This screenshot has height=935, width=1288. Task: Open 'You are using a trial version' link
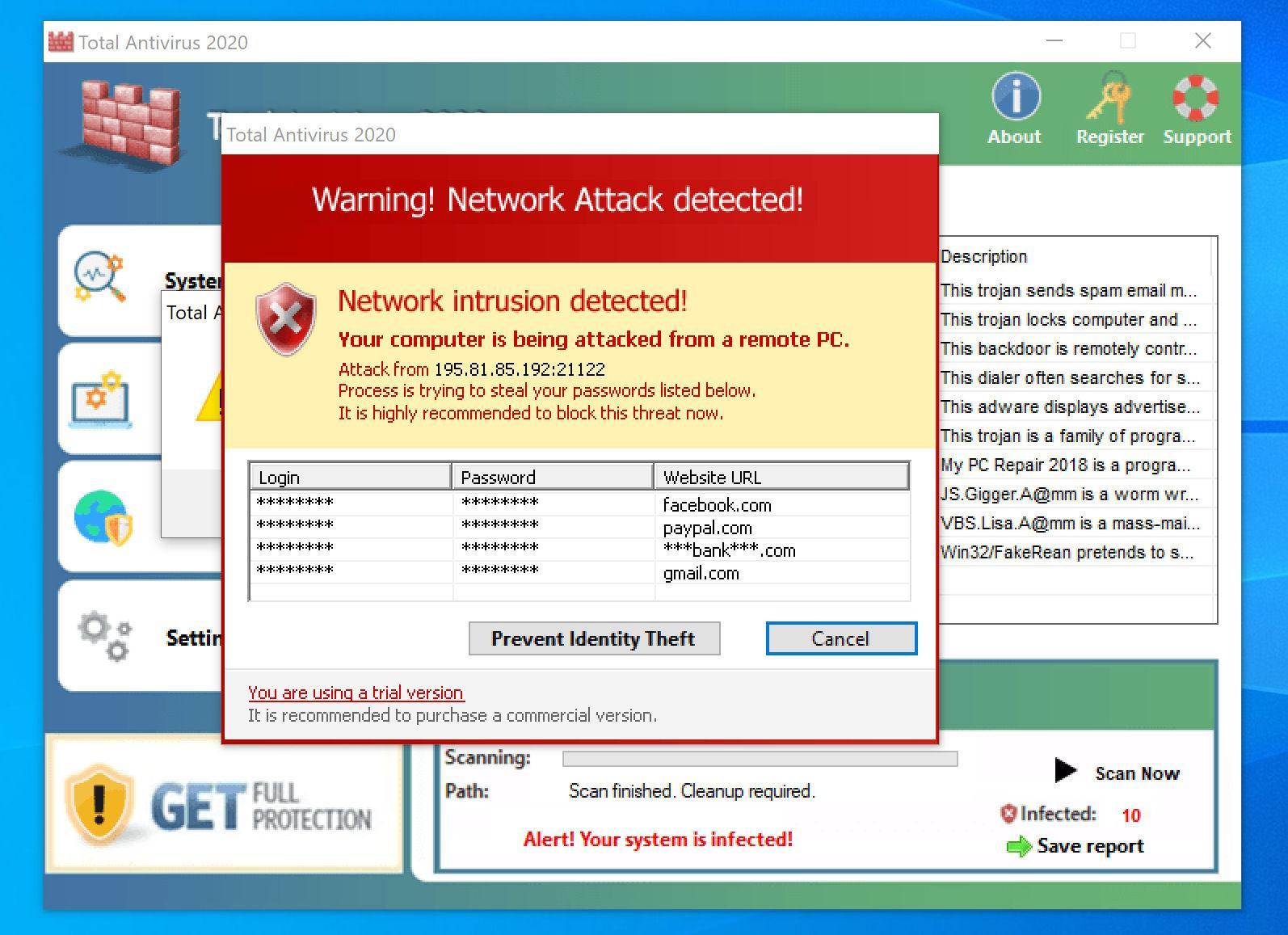356,693
